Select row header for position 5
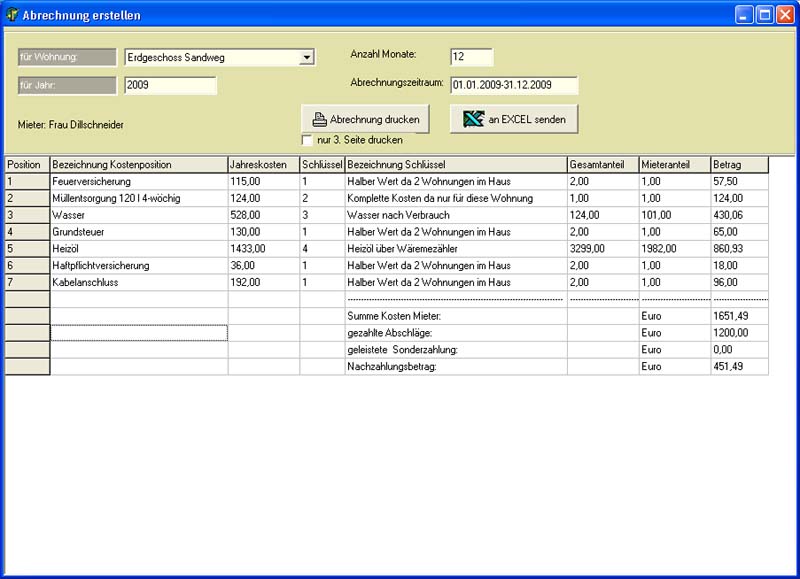Image resolution: width=800 pixels, height=579 pixels. point(28,249)
